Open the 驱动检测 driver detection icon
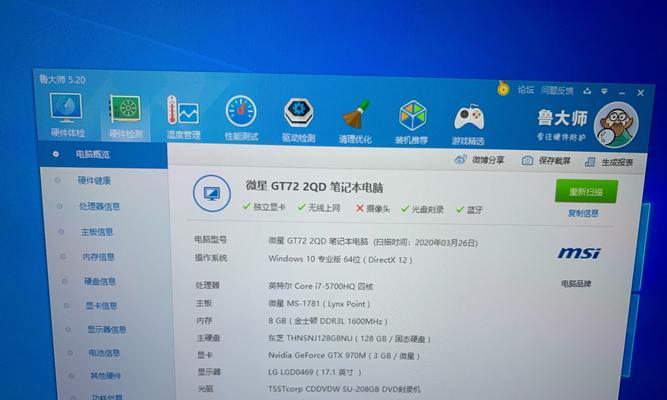This screenshot has width=667, height=400. [299, 120]
